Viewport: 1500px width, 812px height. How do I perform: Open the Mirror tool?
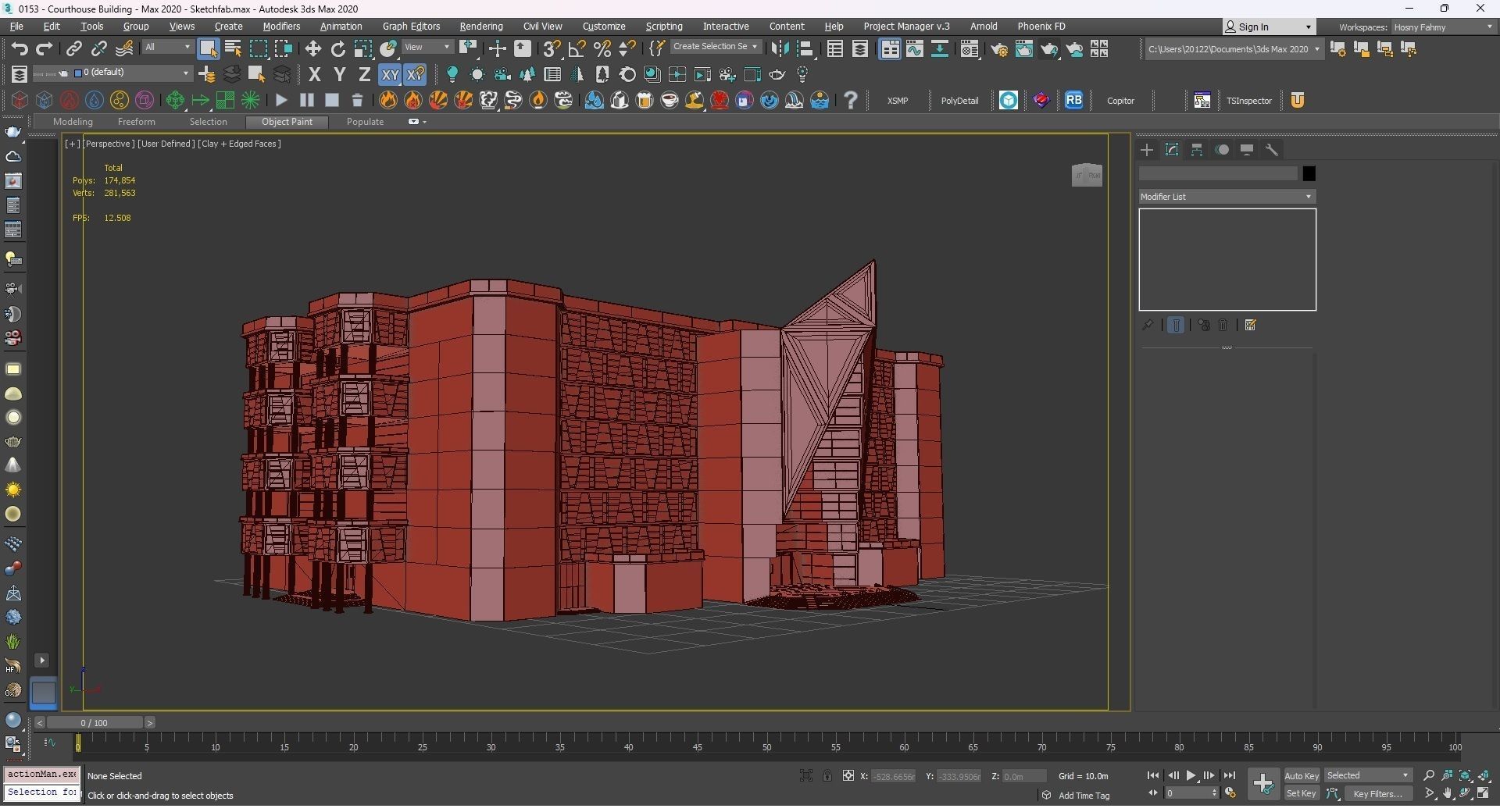click(x=779, y=49)
